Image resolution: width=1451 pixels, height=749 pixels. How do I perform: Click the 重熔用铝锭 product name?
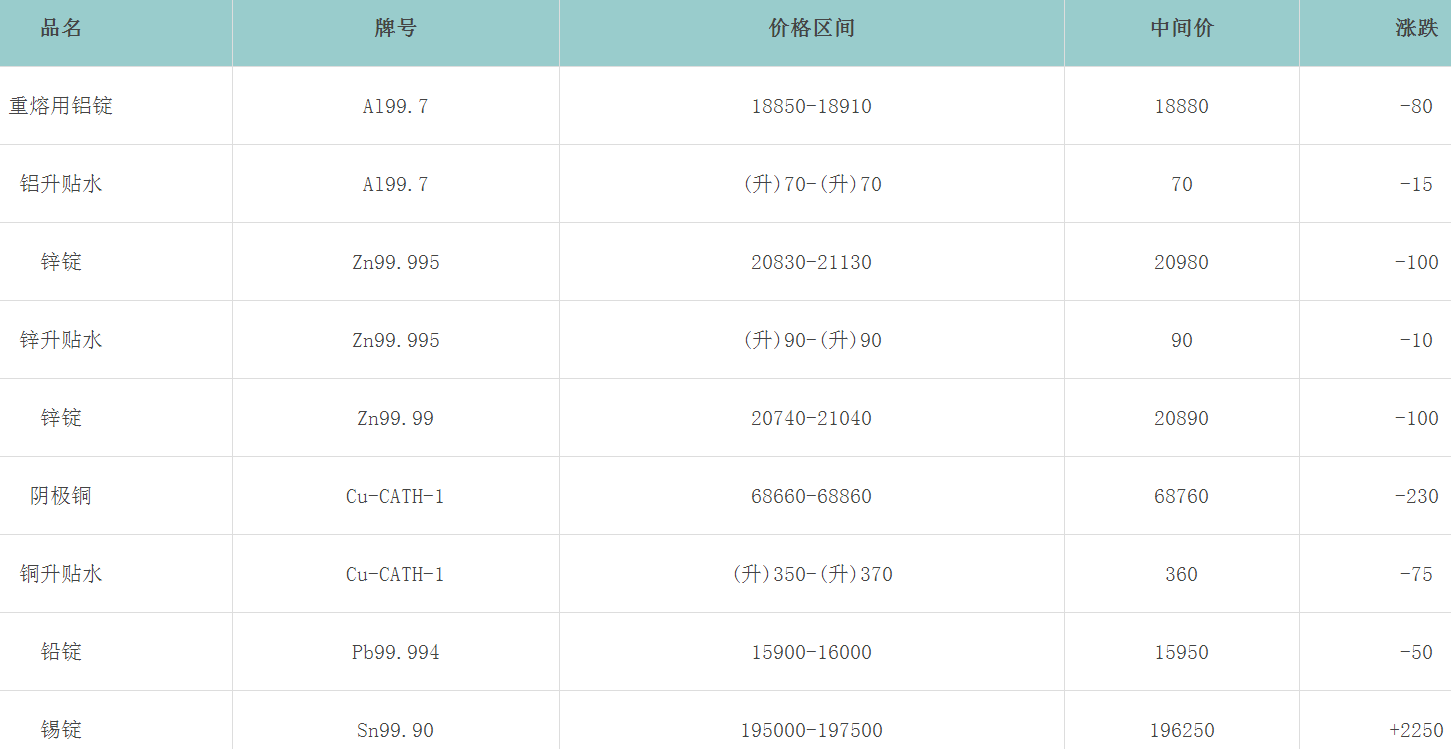coord(61,106)
